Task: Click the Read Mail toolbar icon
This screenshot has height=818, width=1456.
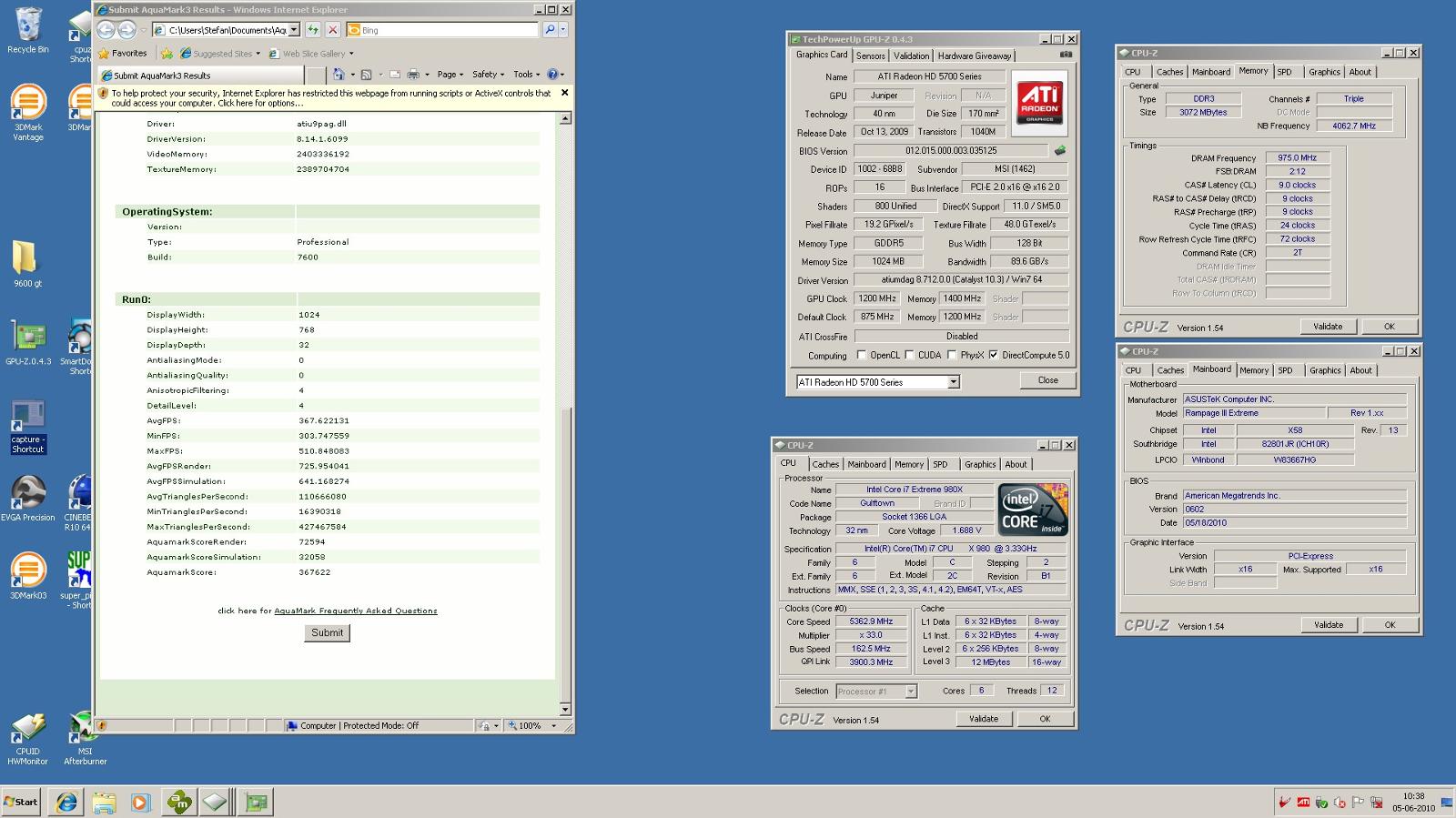Action: click(x=394, y=75)
